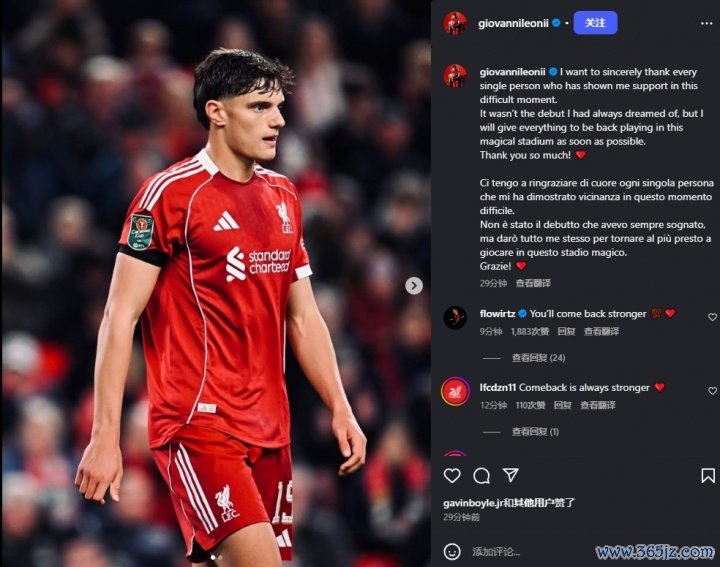Expand 1 reply under lfcdzn11 comment
Screen dimensions: 720x567
535,432
